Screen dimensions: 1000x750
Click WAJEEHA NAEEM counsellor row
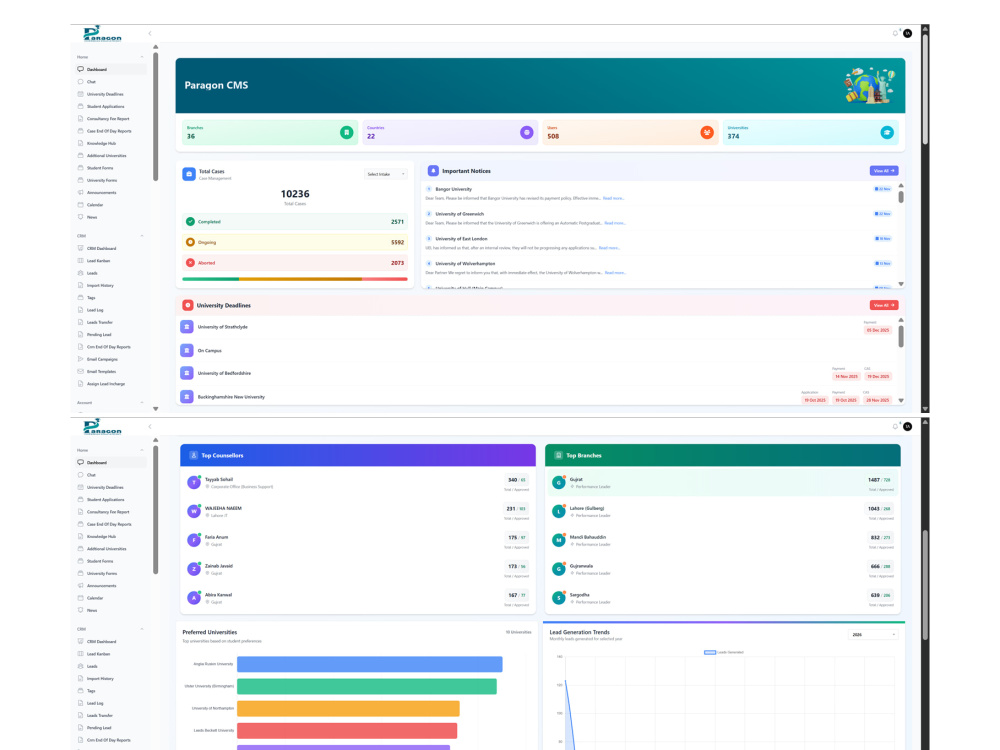tap(358, 511)
